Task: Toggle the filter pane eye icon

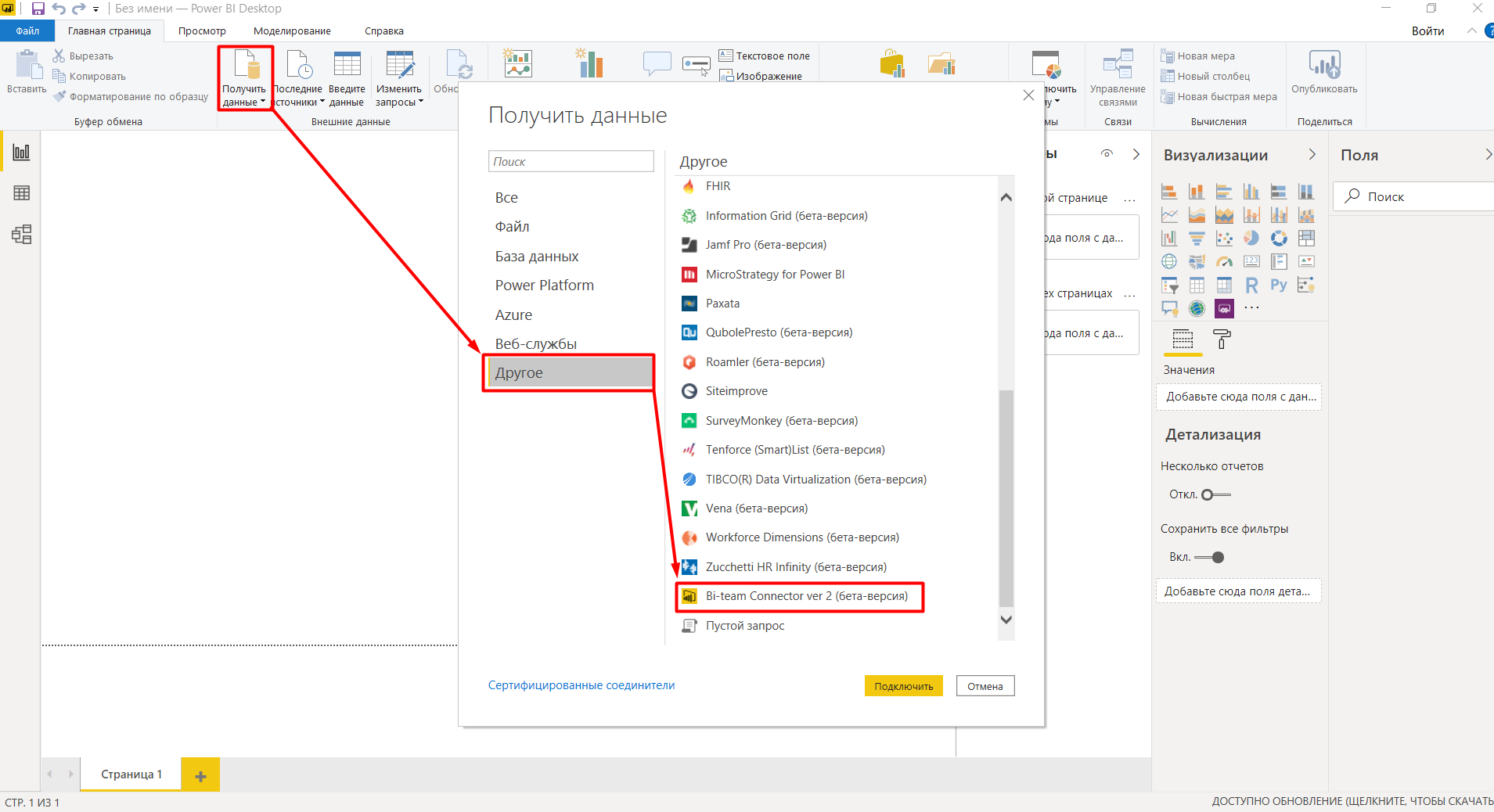Action: tap(1107, 154)
